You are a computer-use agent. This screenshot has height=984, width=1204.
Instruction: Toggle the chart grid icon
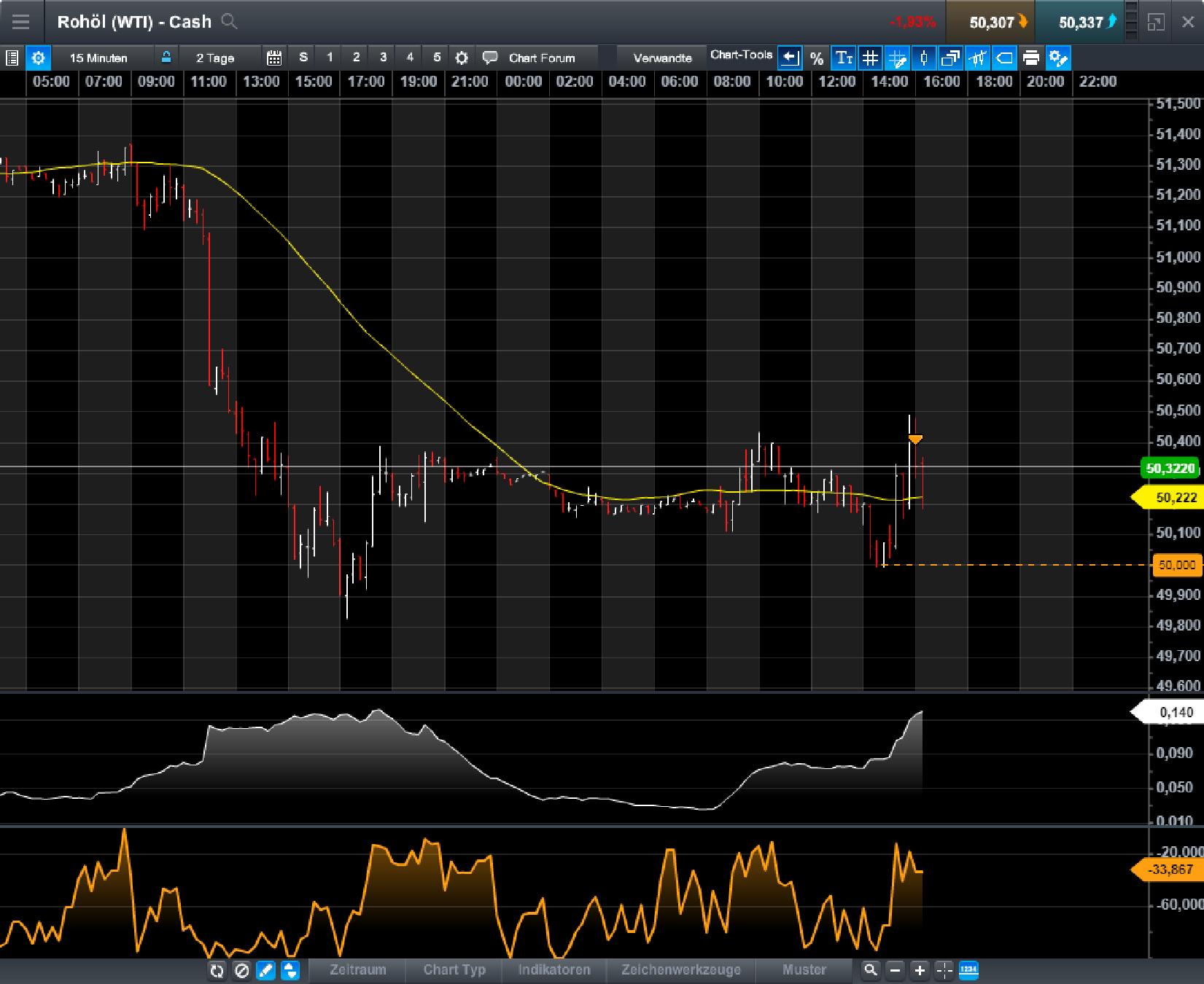tap(870, 57)
